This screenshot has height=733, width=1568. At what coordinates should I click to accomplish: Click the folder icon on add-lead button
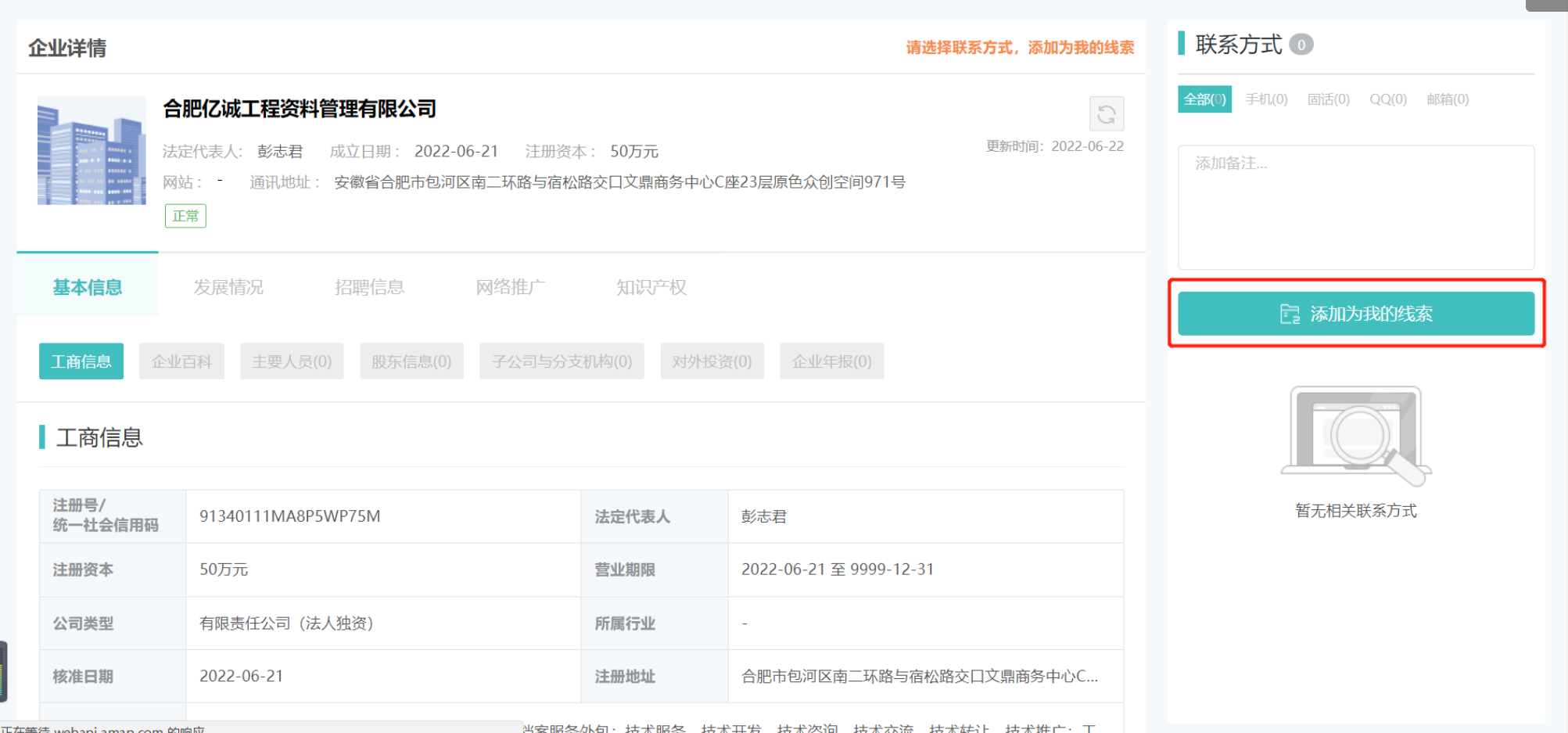(1289, 314)
